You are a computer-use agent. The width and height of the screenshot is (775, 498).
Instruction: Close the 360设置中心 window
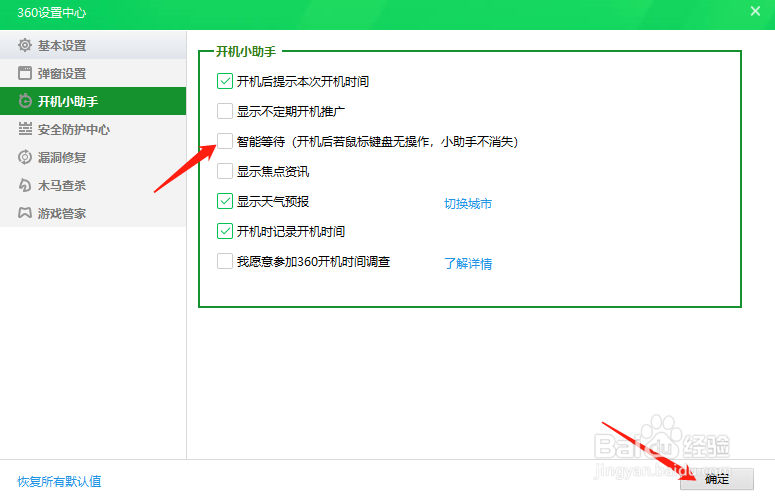pyautogui.click(x=755, y=11)
